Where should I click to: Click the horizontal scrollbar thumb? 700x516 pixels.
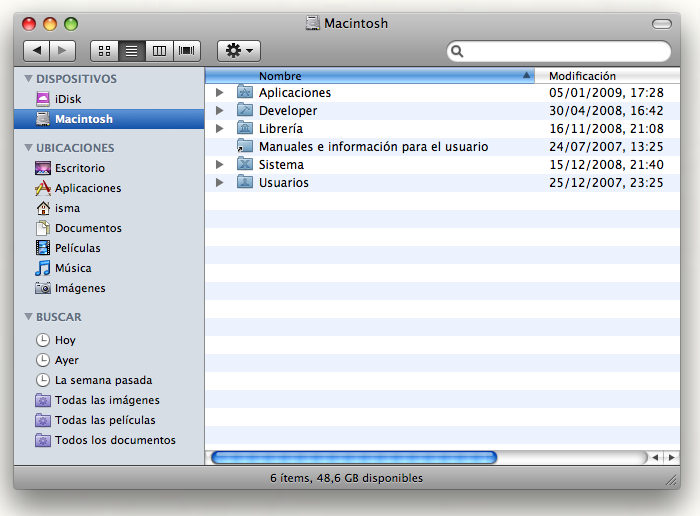(354, 458)
